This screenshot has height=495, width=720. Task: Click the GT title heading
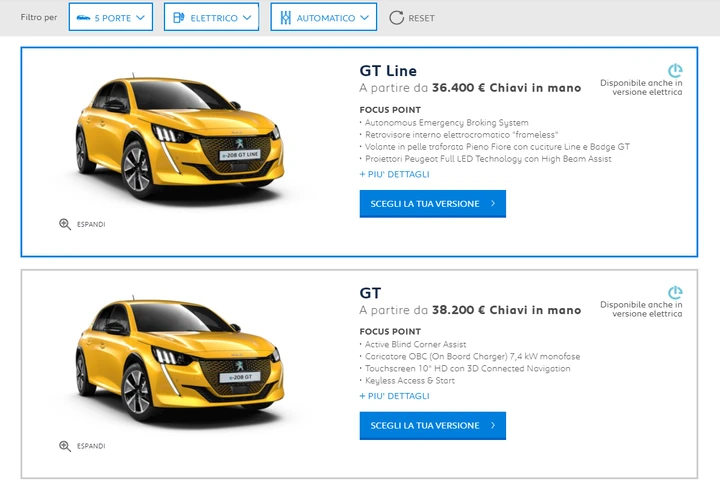coord(370,293)
